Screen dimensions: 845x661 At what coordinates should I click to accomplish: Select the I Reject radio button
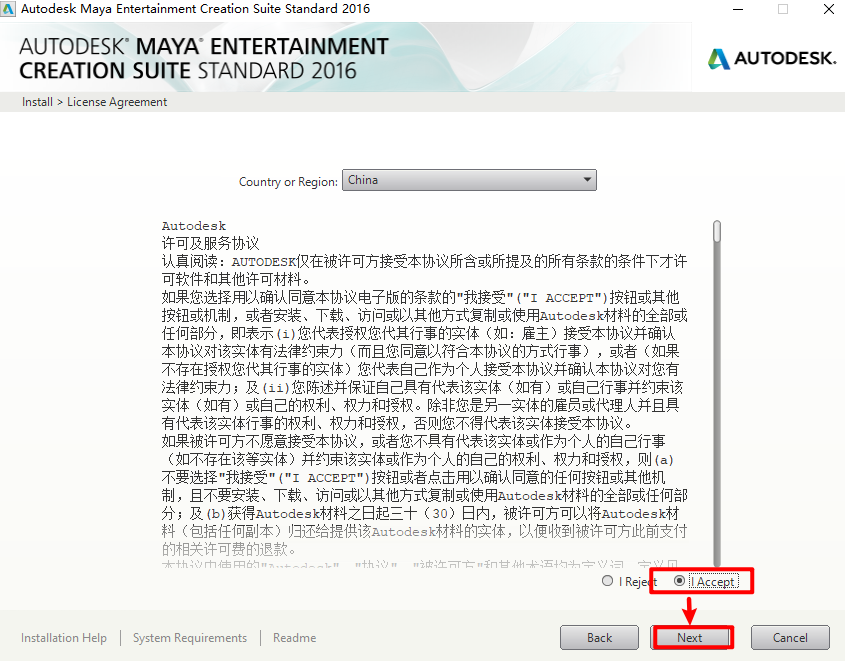point(608,581)
